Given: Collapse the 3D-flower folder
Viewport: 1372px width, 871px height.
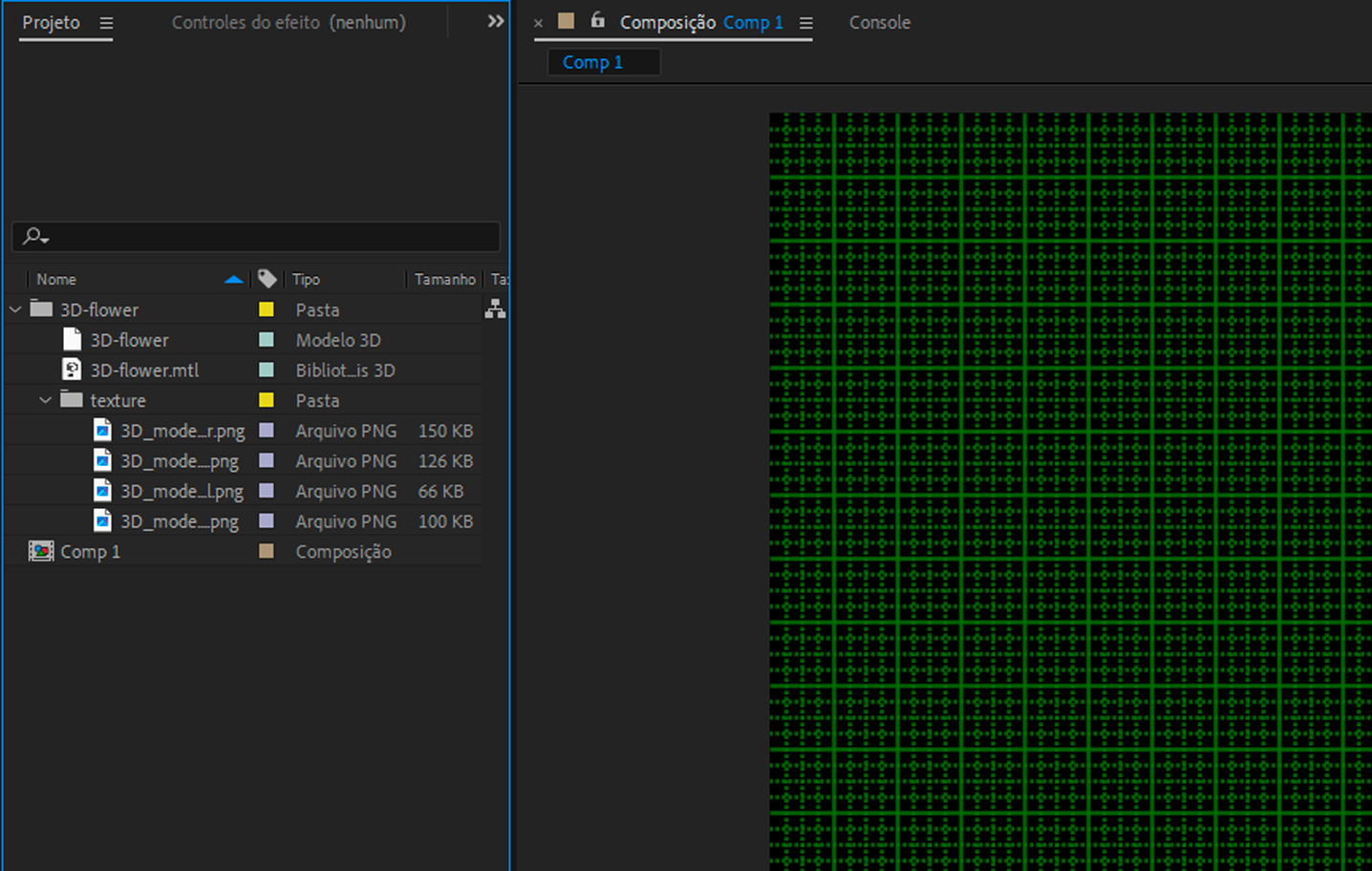Looking at the screenshot, I should tap(15, 309).
